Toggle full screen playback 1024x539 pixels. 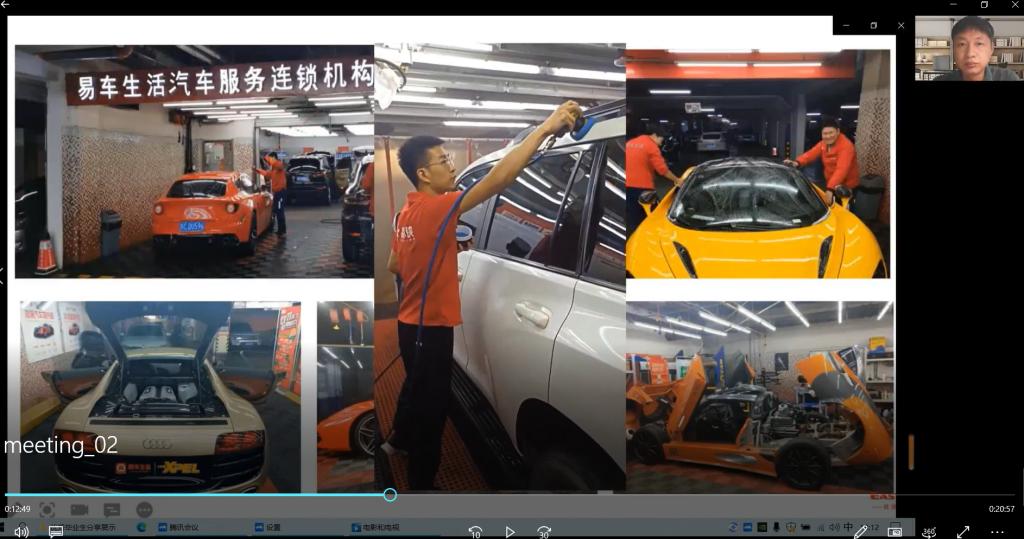[x=963, y=532]
